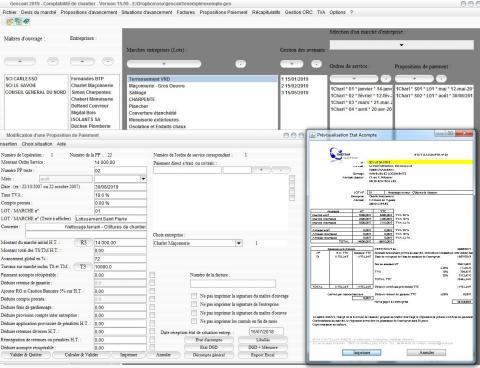This screenshot has height=368, width=480.
Task: Click the Etat DGD button
Action: [209, 347]
